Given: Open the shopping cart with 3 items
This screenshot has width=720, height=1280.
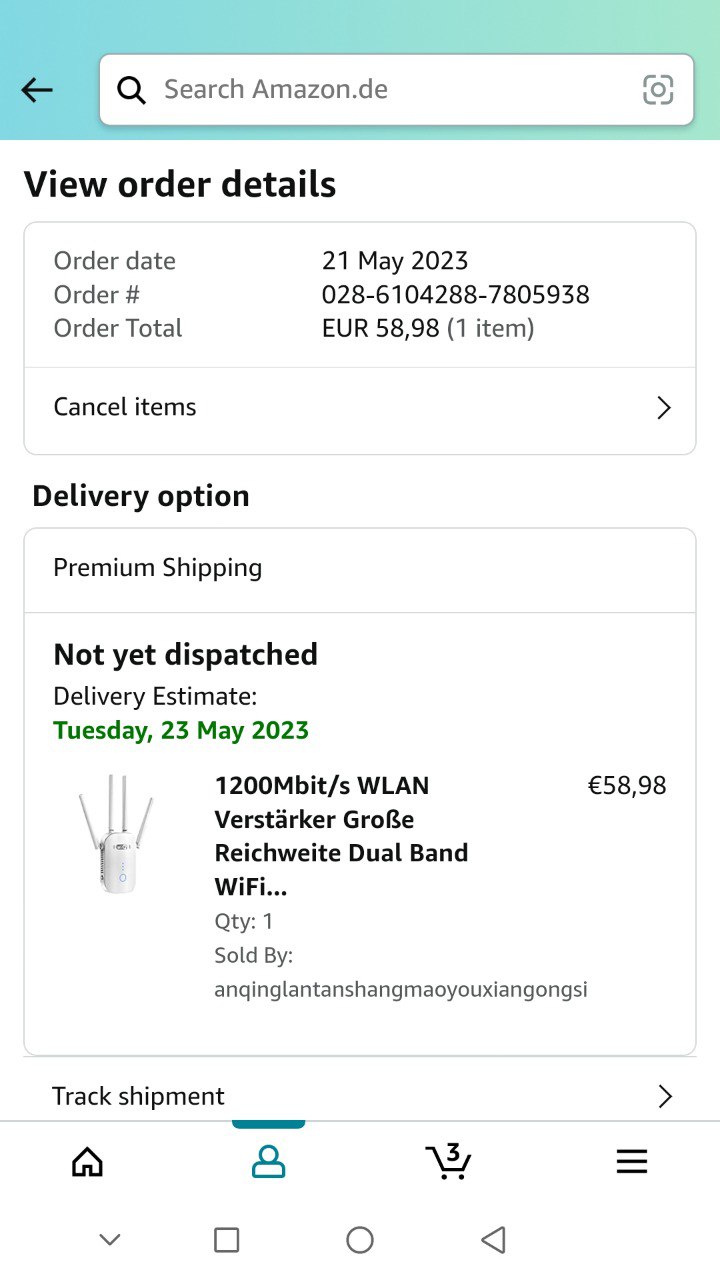Looking at the screenshot, I should [x=448, y=1161].
